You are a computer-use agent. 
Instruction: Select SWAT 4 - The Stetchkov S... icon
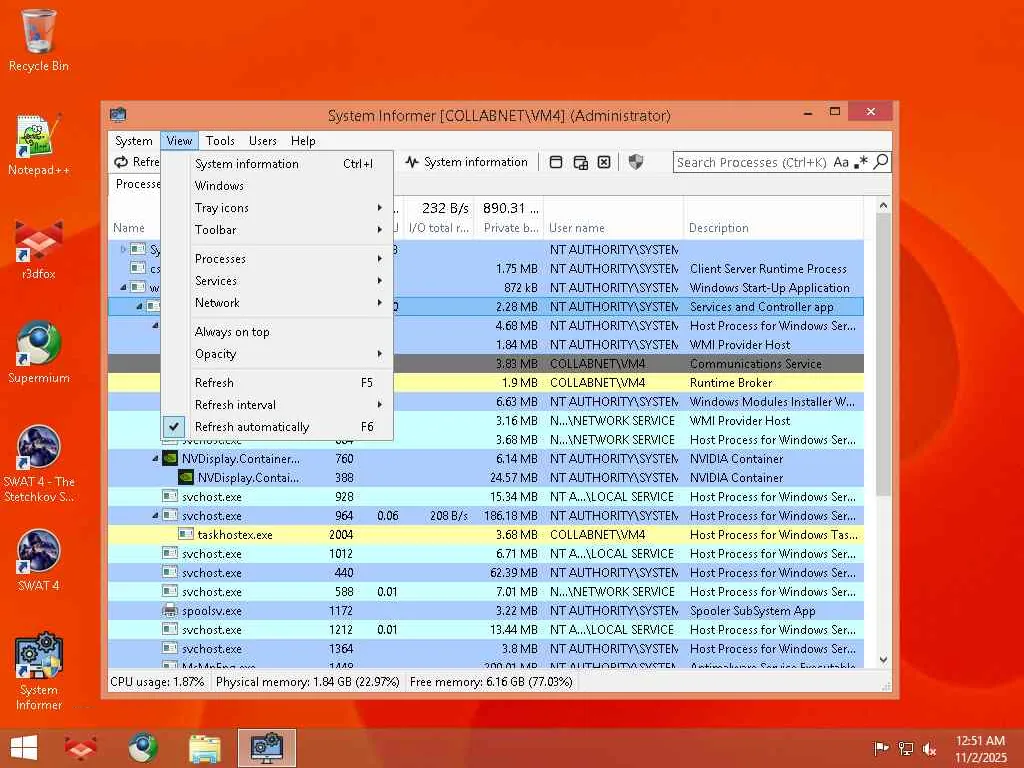tap(39, 464)
